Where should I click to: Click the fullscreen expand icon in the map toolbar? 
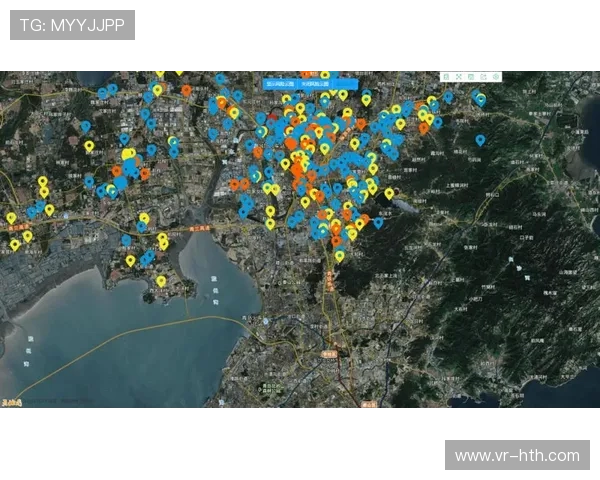459,76
